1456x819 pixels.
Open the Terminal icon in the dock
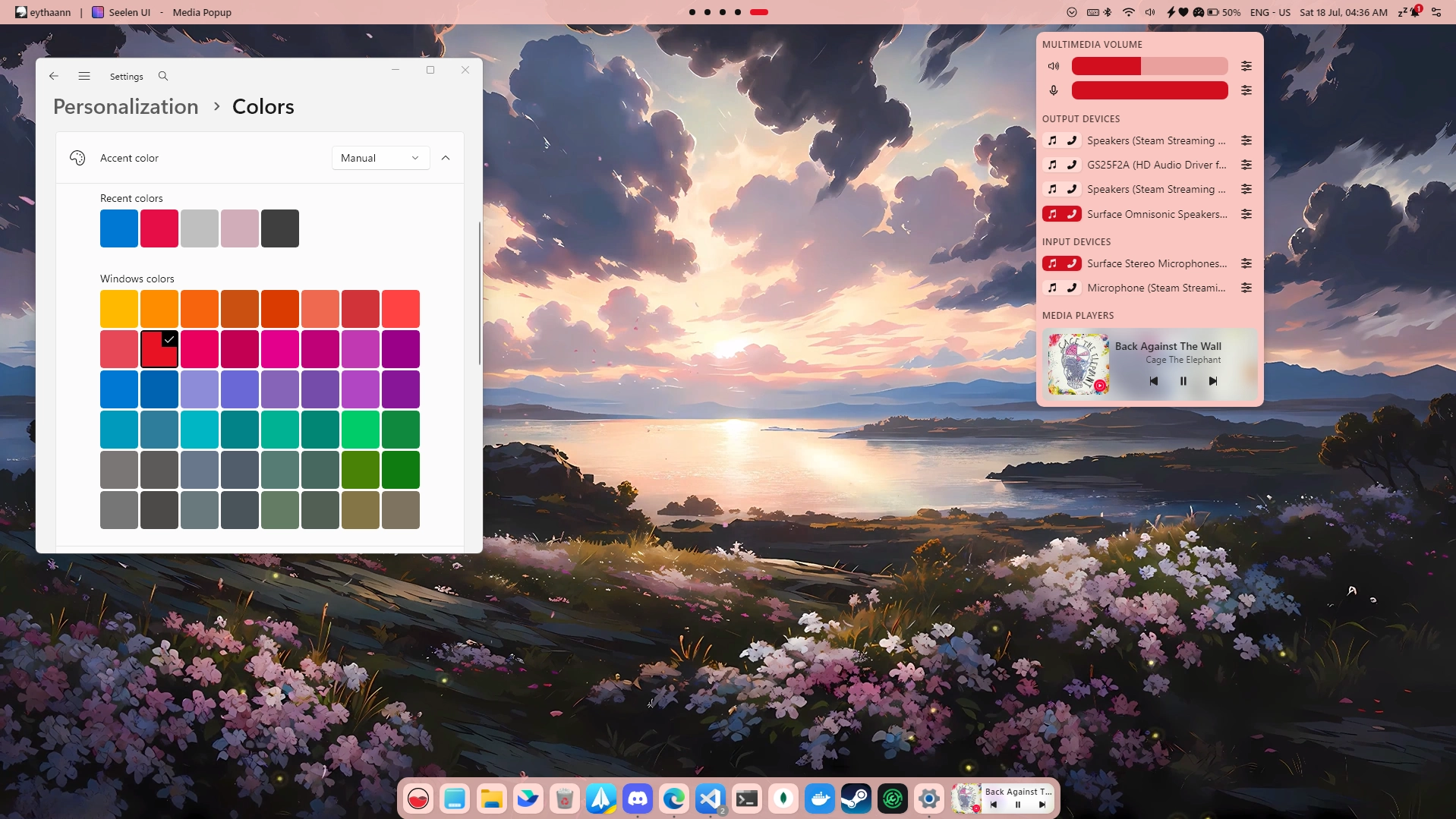pyautogui.click(x=747, y=799)
